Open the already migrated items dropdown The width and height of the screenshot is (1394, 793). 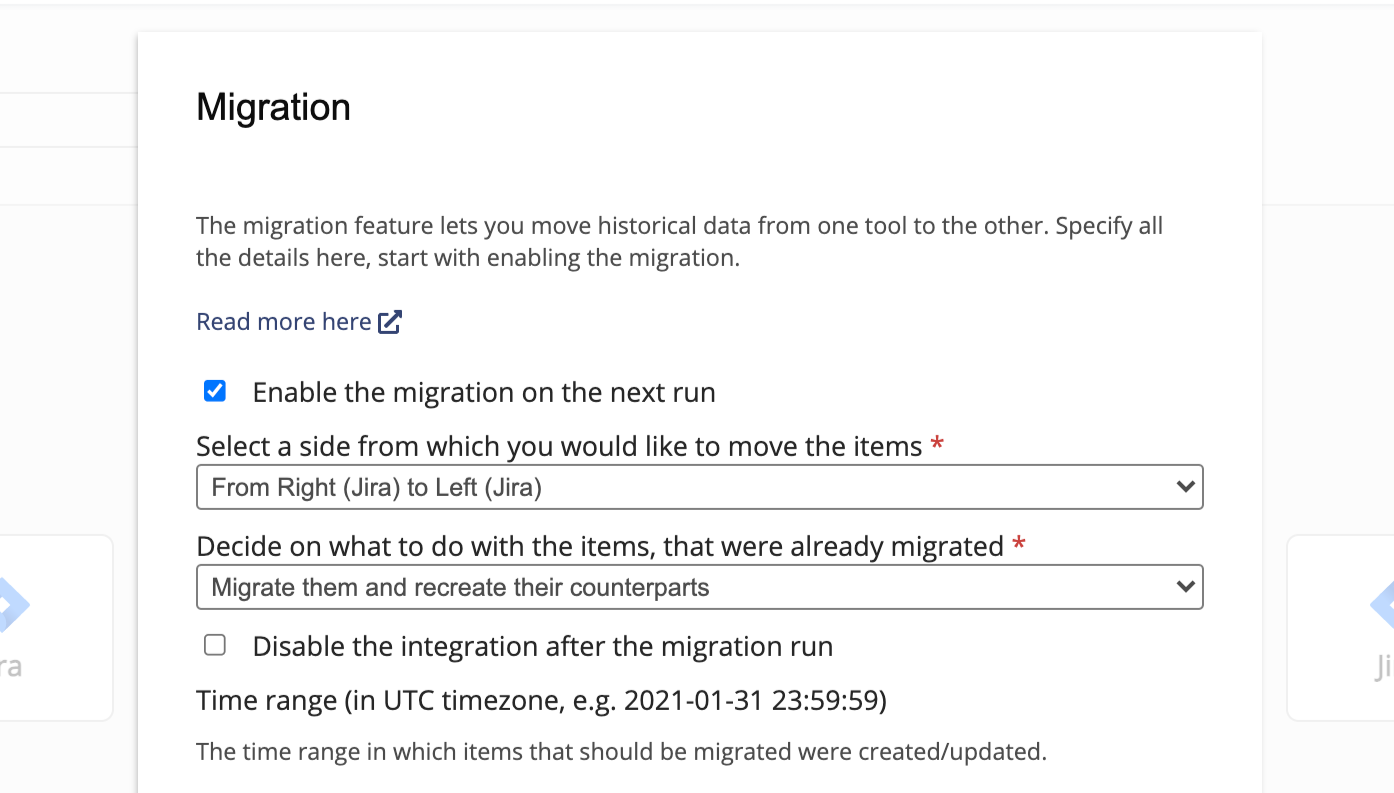click(699, 587)
